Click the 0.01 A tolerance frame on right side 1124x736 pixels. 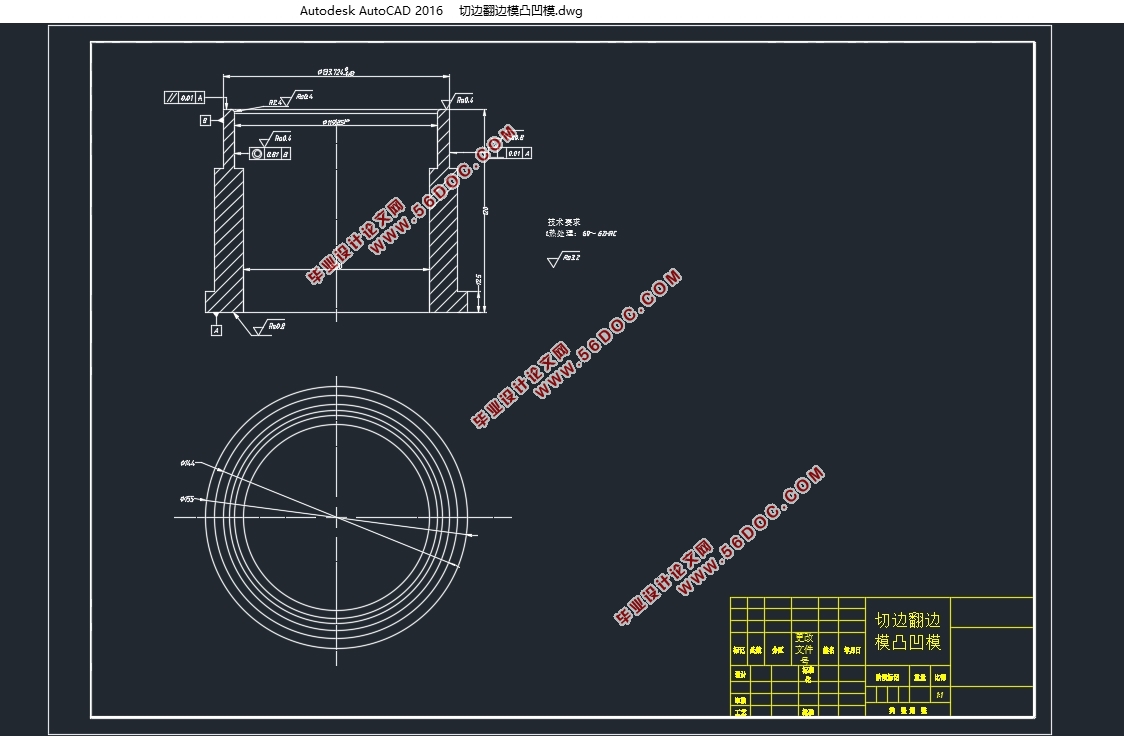tap(517, 153)
